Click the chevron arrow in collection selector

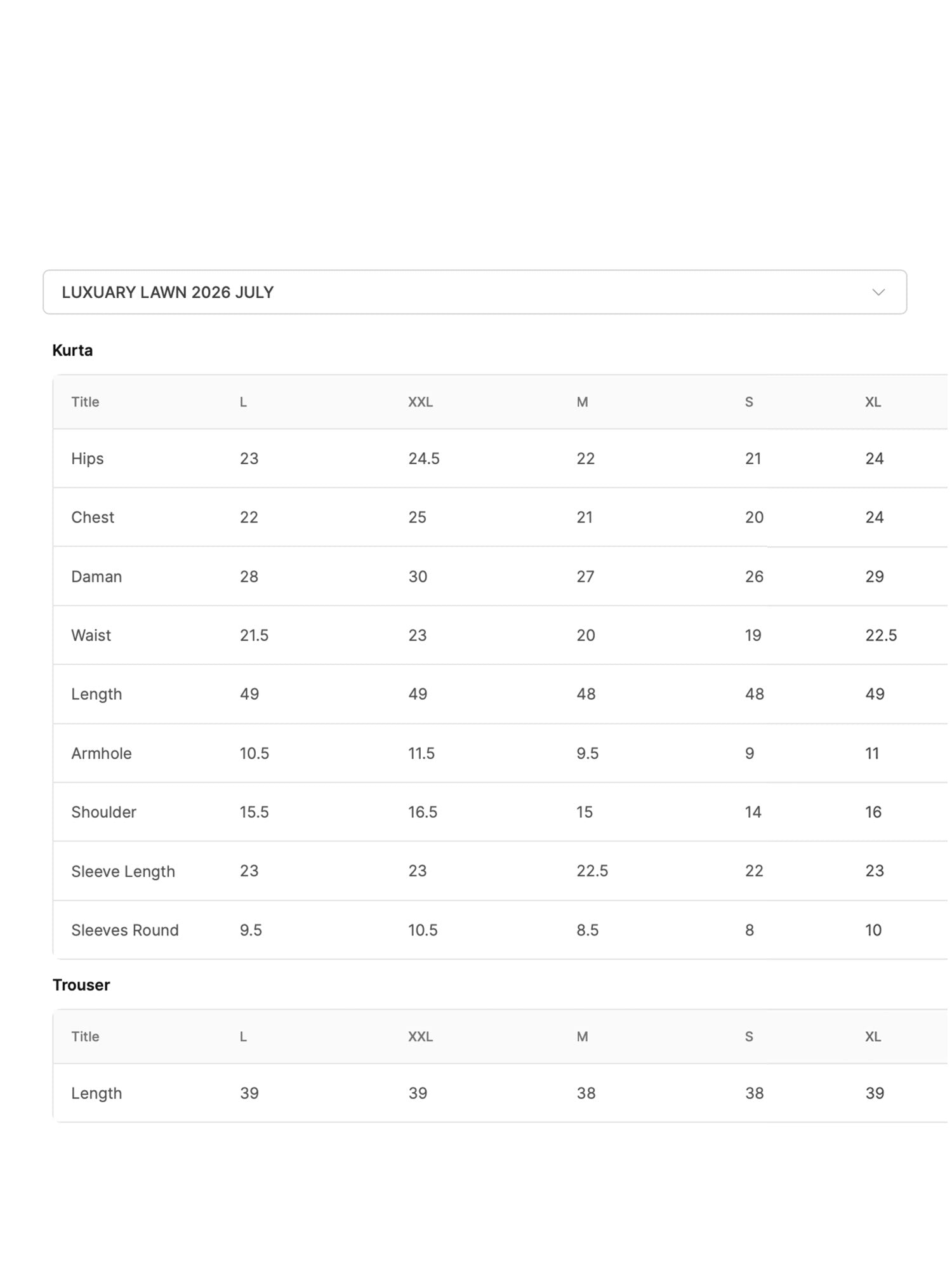coord(878,292)
